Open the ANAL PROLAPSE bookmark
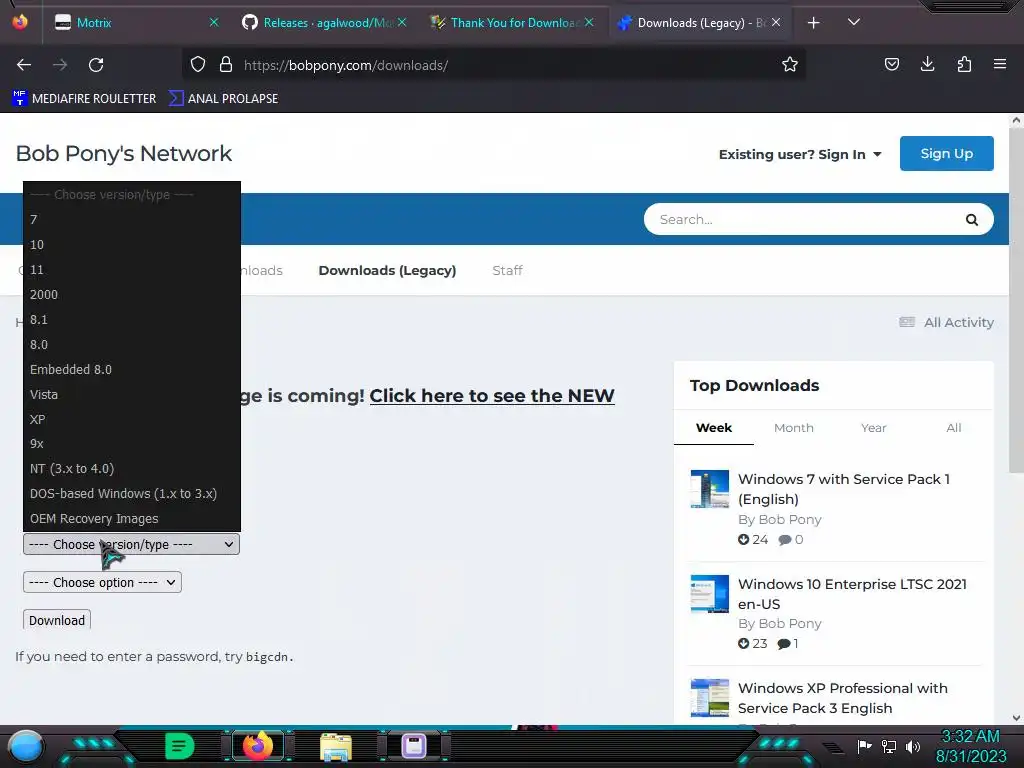Image resolution: width=1024 pixels, height=768 pixels. point(223,99)
